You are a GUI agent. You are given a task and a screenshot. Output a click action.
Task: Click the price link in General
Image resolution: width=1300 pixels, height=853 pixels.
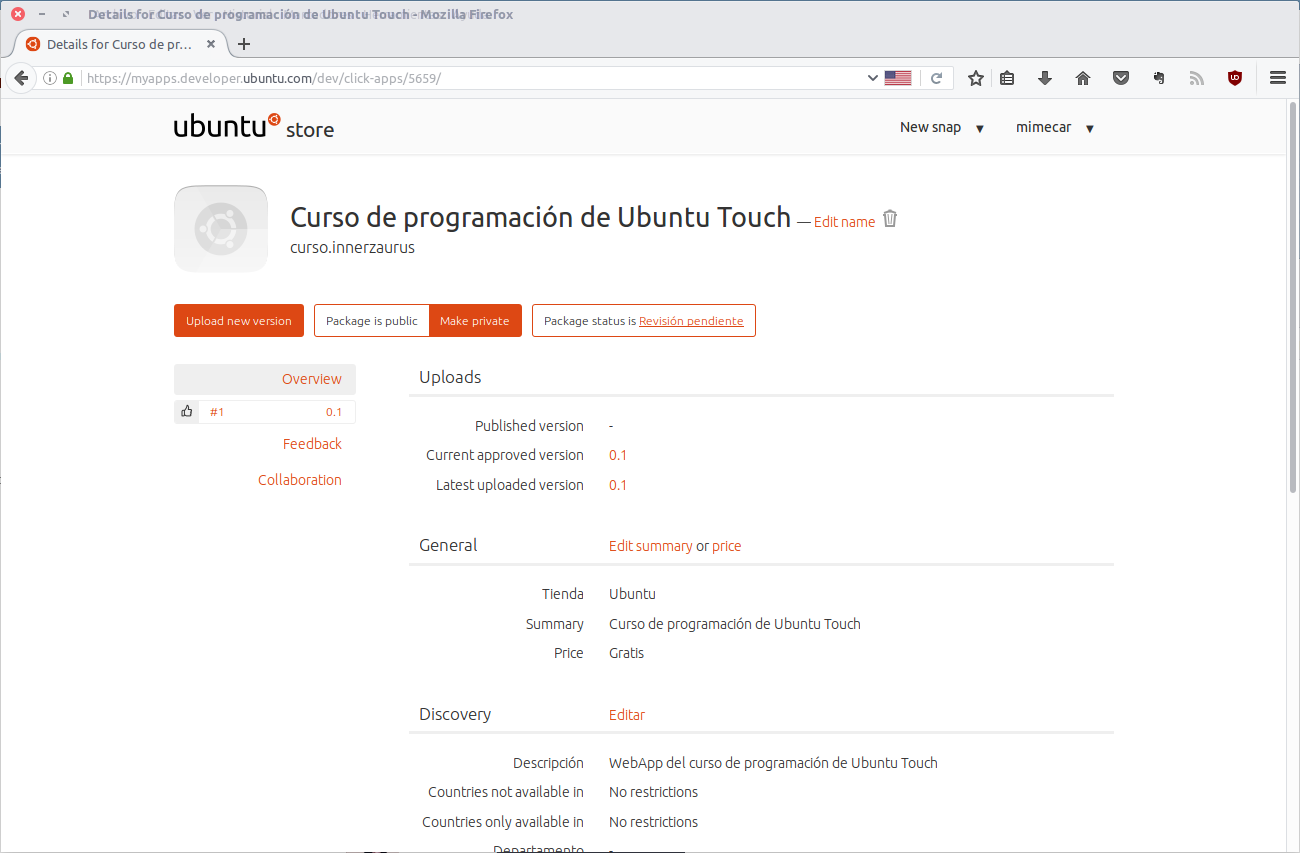pyautogui.click(x=727, y=546)
